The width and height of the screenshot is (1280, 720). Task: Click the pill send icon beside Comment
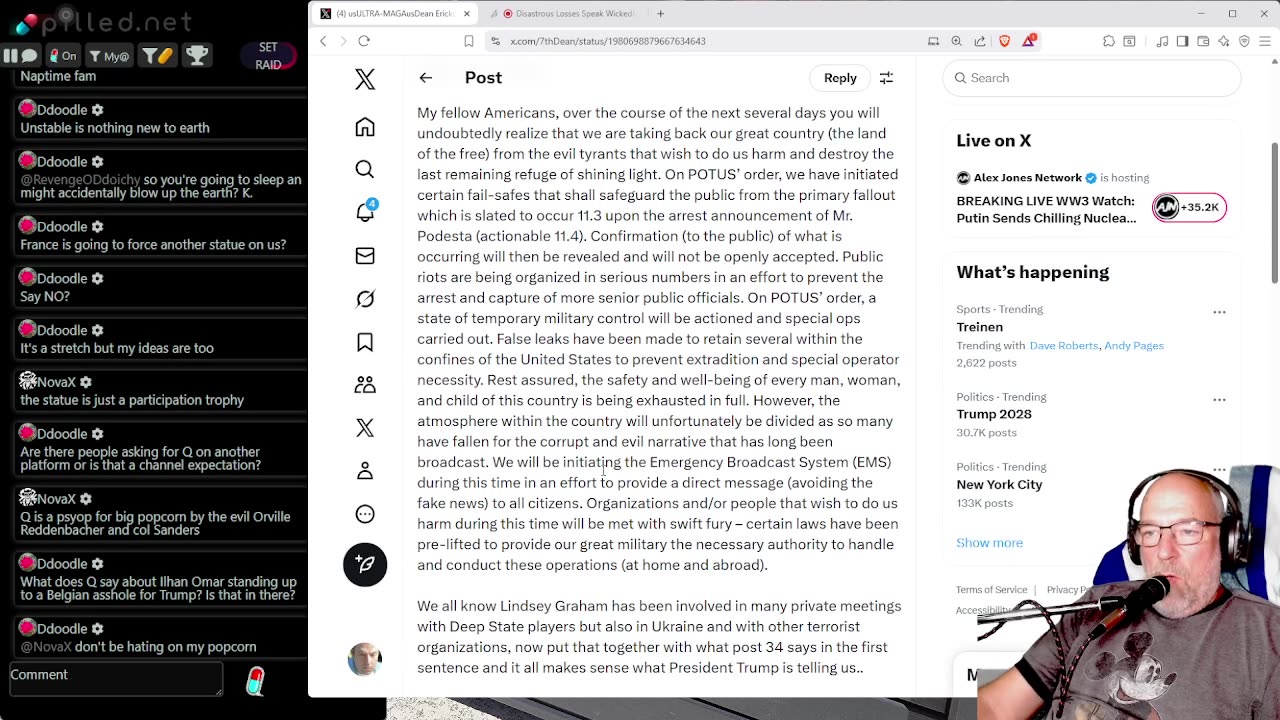[x=255, y=682]
